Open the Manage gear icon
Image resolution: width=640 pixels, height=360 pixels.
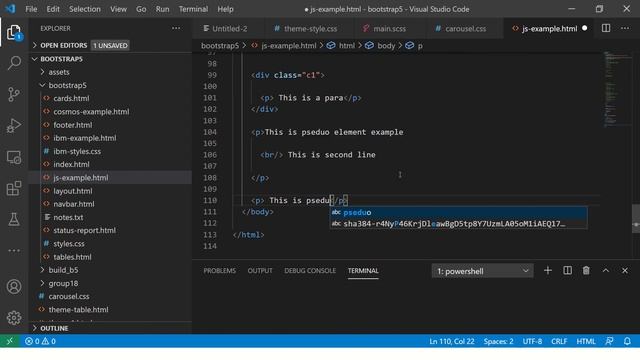pos(14,318)
